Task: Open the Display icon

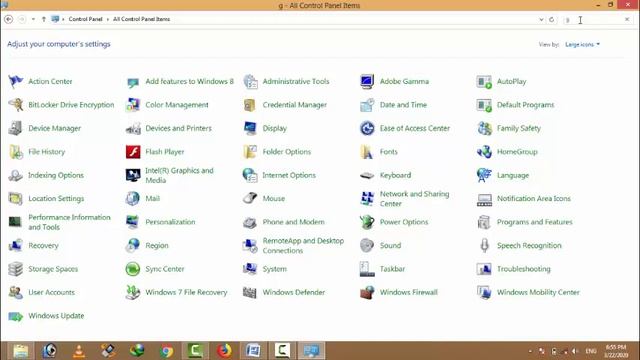Action: click(250, 128)
